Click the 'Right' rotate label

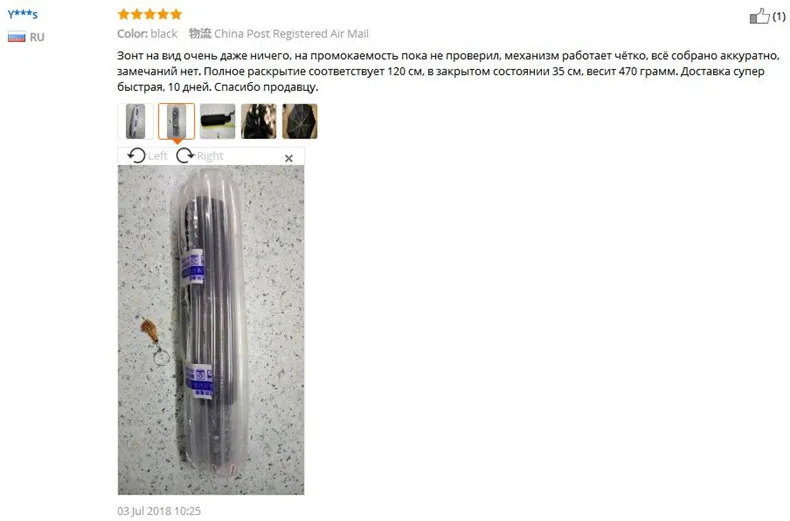210,156
